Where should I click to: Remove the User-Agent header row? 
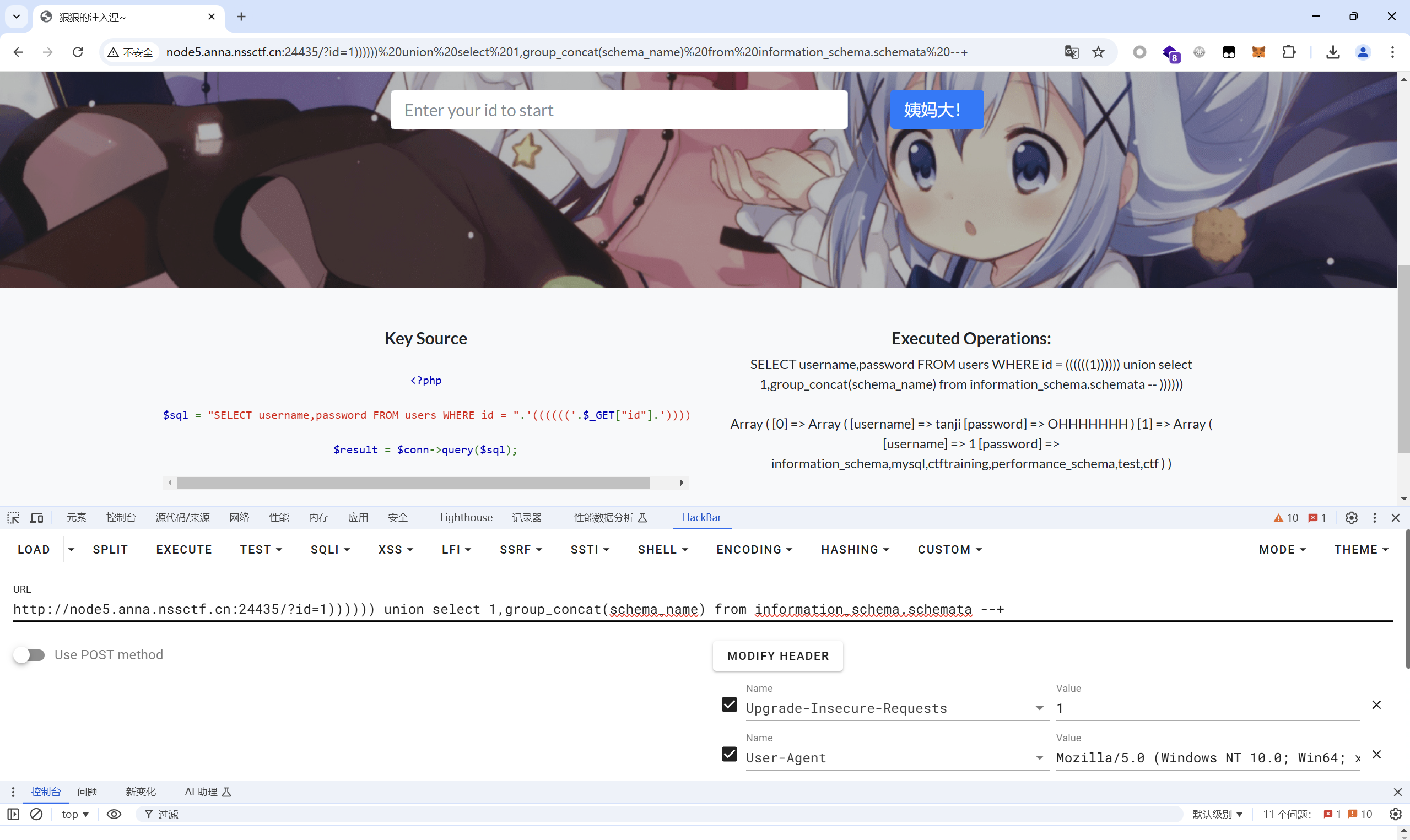click(x=1376, y=755)
